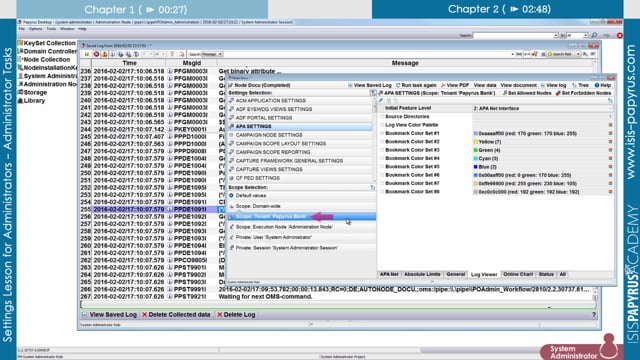The height and width of the screenshot is (360, 640).
Task: Click the View PDF icon
Action: [x=443, y=85]
